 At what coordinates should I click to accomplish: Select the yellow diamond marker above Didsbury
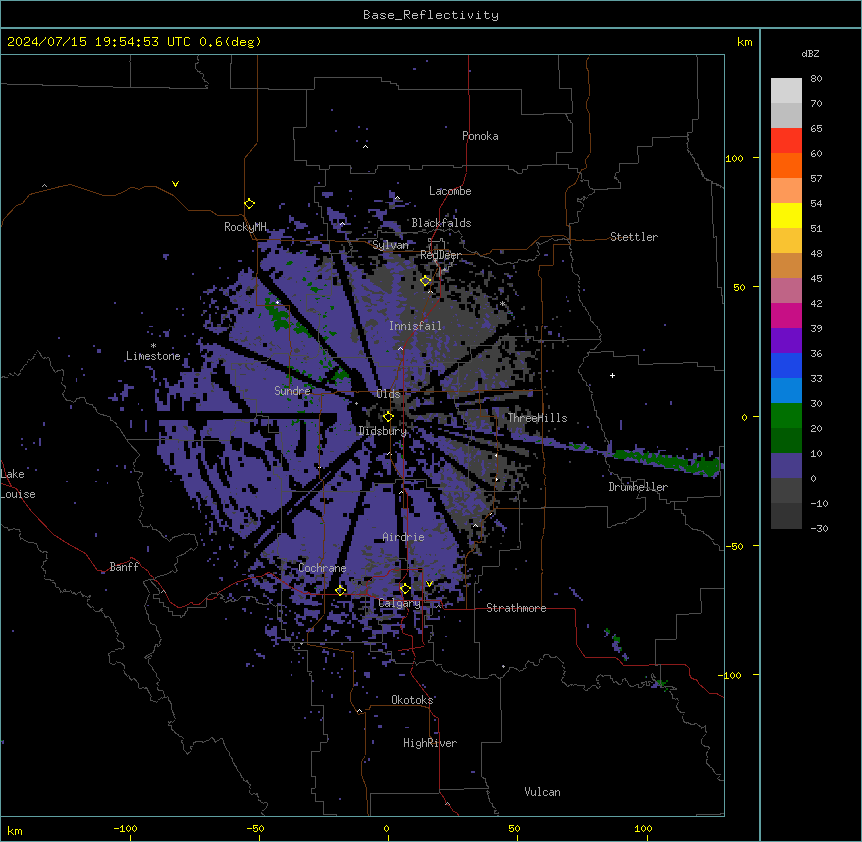coord(388,416)
